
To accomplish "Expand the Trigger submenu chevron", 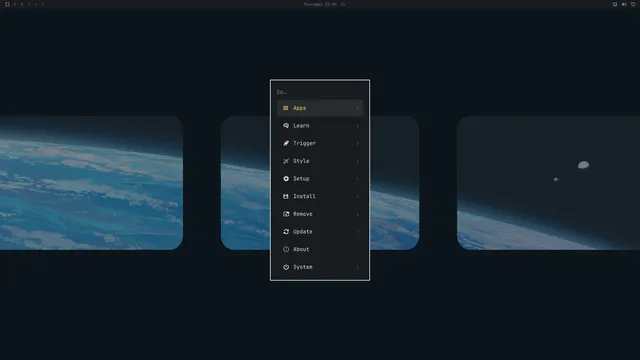I will click(358, 143).
